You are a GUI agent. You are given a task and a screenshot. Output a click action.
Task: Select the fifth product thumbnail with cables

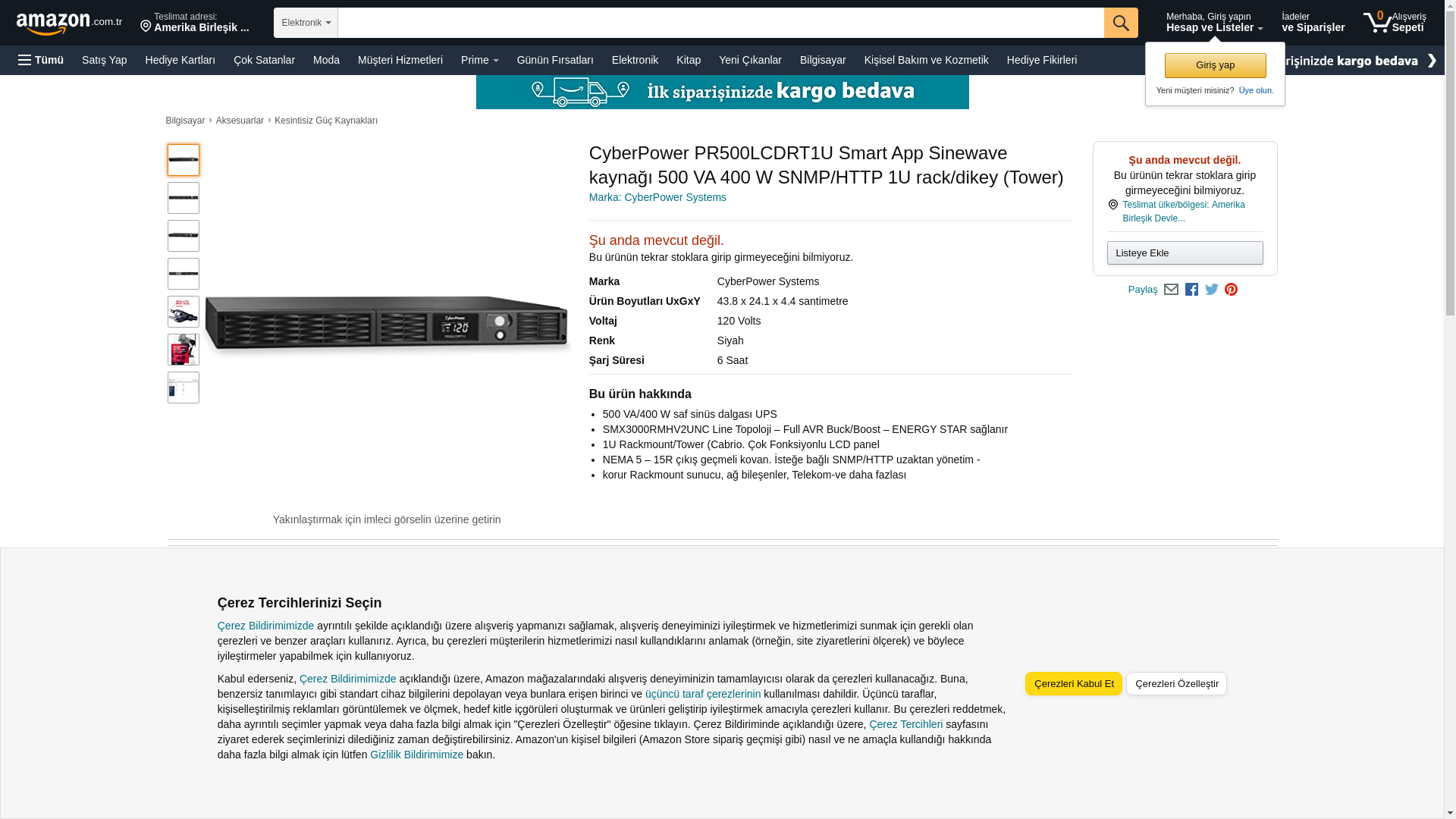[184, 312]
